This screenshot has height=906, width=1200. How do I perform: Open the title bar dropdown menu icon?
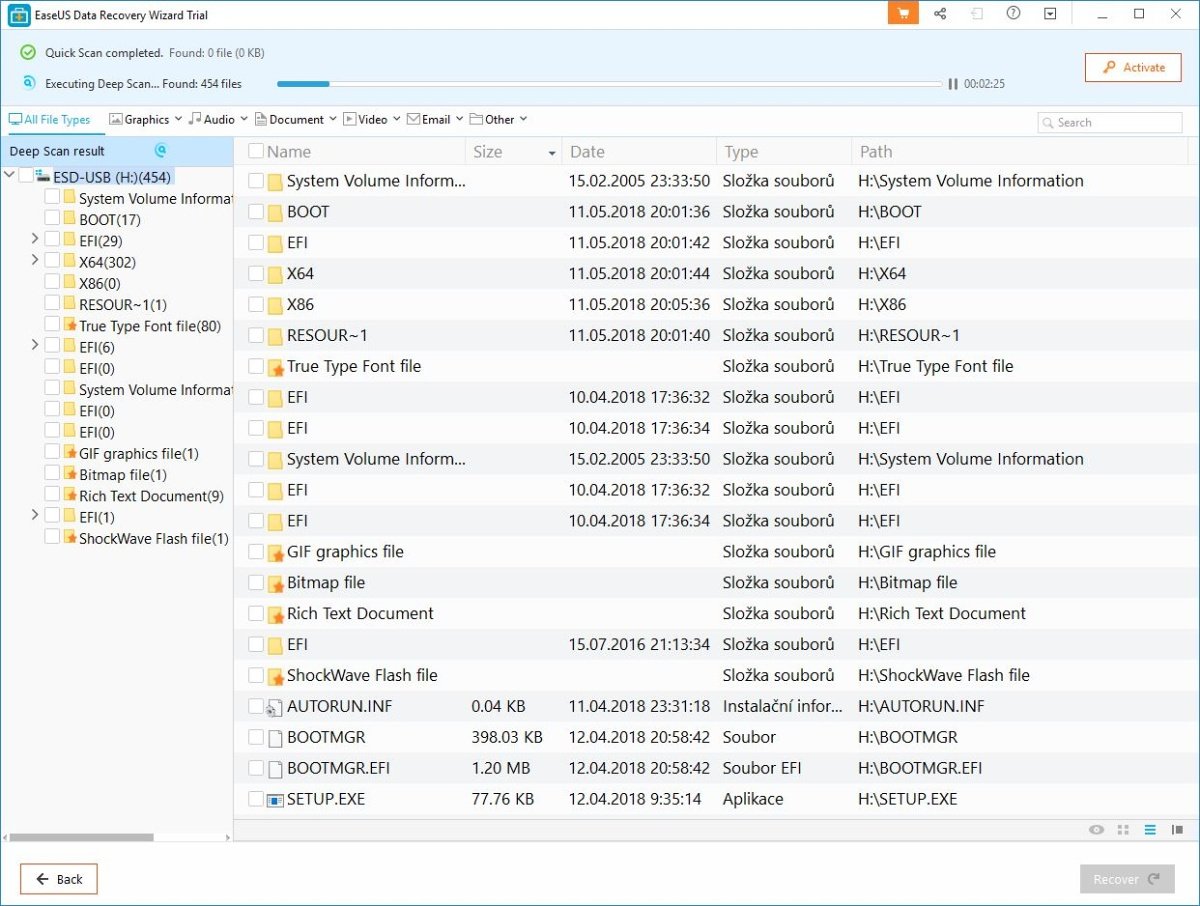(x=1050, y=13)
